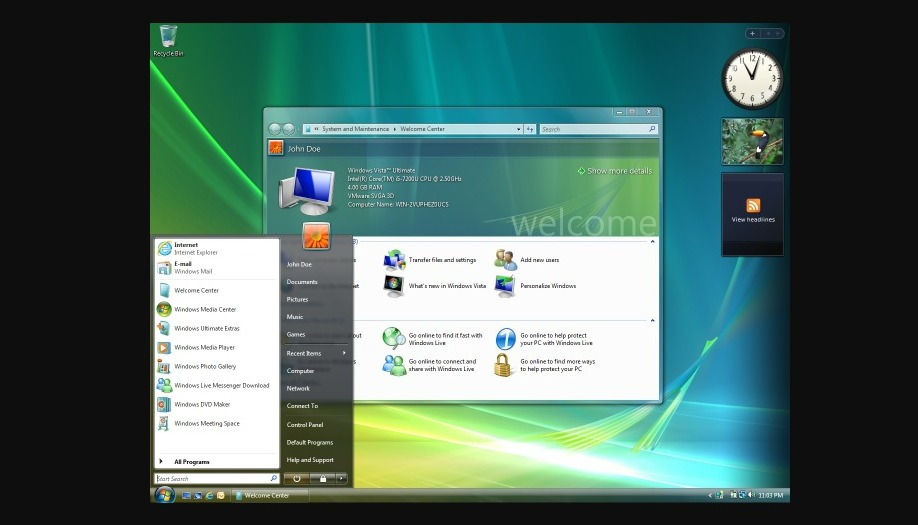
Task: Open Windows Meeting Space icon
Action: [164, 423]
